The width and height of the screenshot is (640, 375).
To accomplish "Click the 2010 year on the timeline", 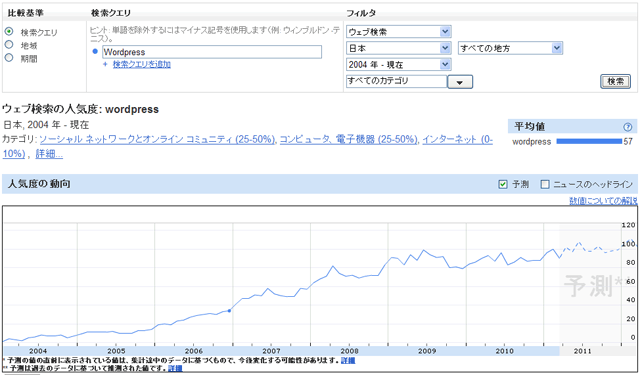I will (505, 351).
